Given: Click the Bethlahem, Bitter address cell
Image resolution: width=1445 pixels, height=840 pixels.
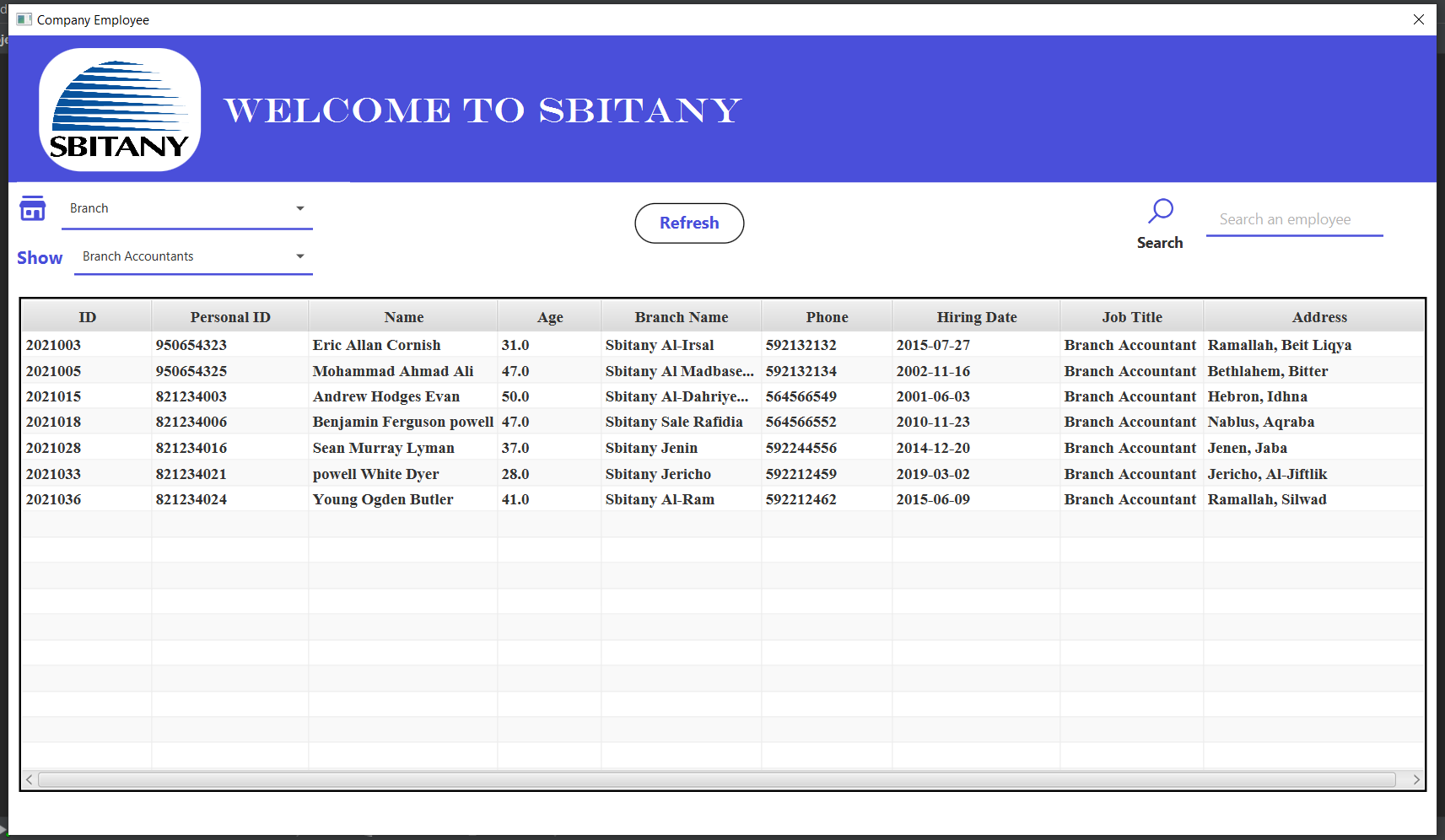Looking at the screenshot, I should pyautogui.click(x=1314, y=371).
